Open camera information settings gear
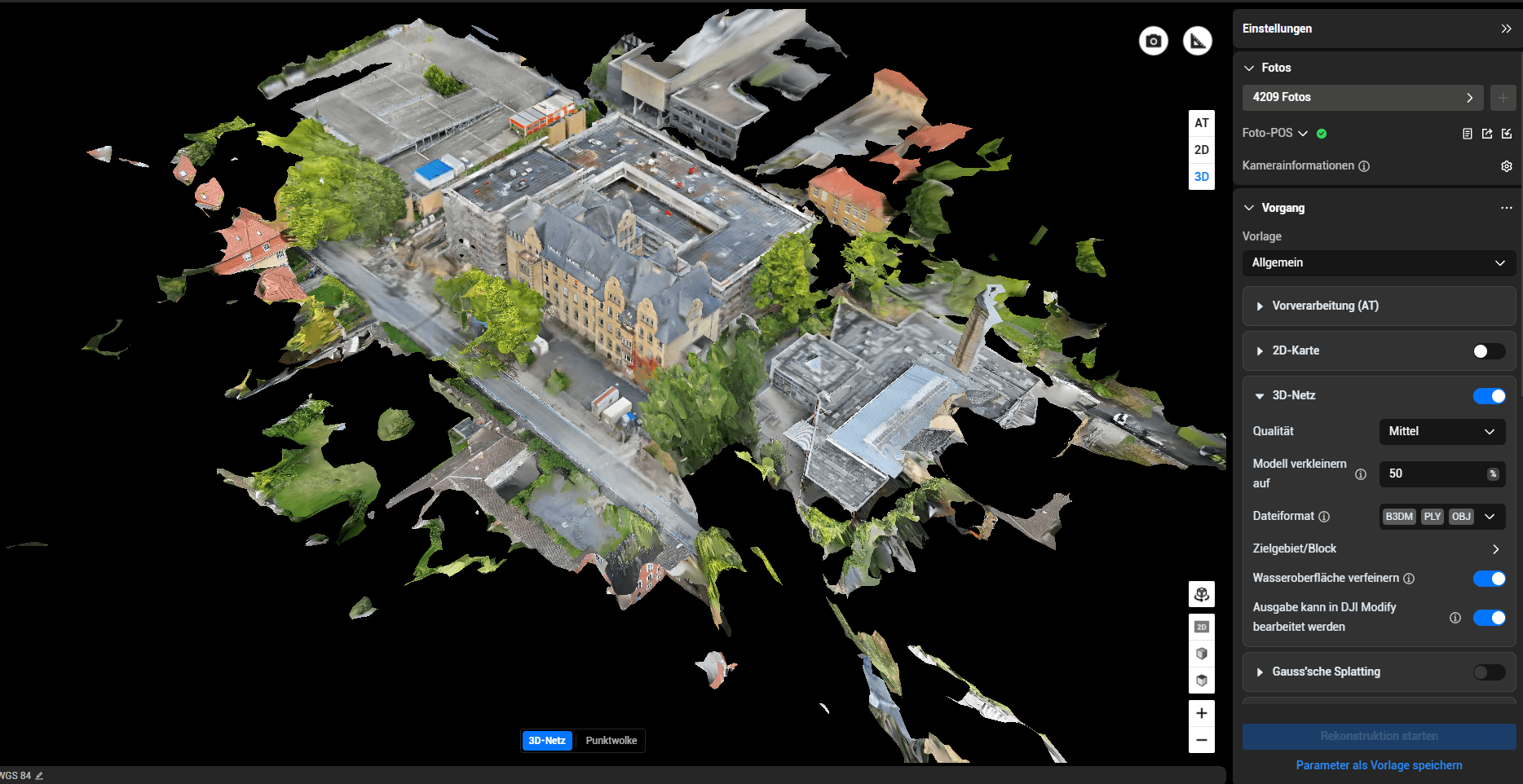This screenshot has width=1523, height=784. point(1506,166)
